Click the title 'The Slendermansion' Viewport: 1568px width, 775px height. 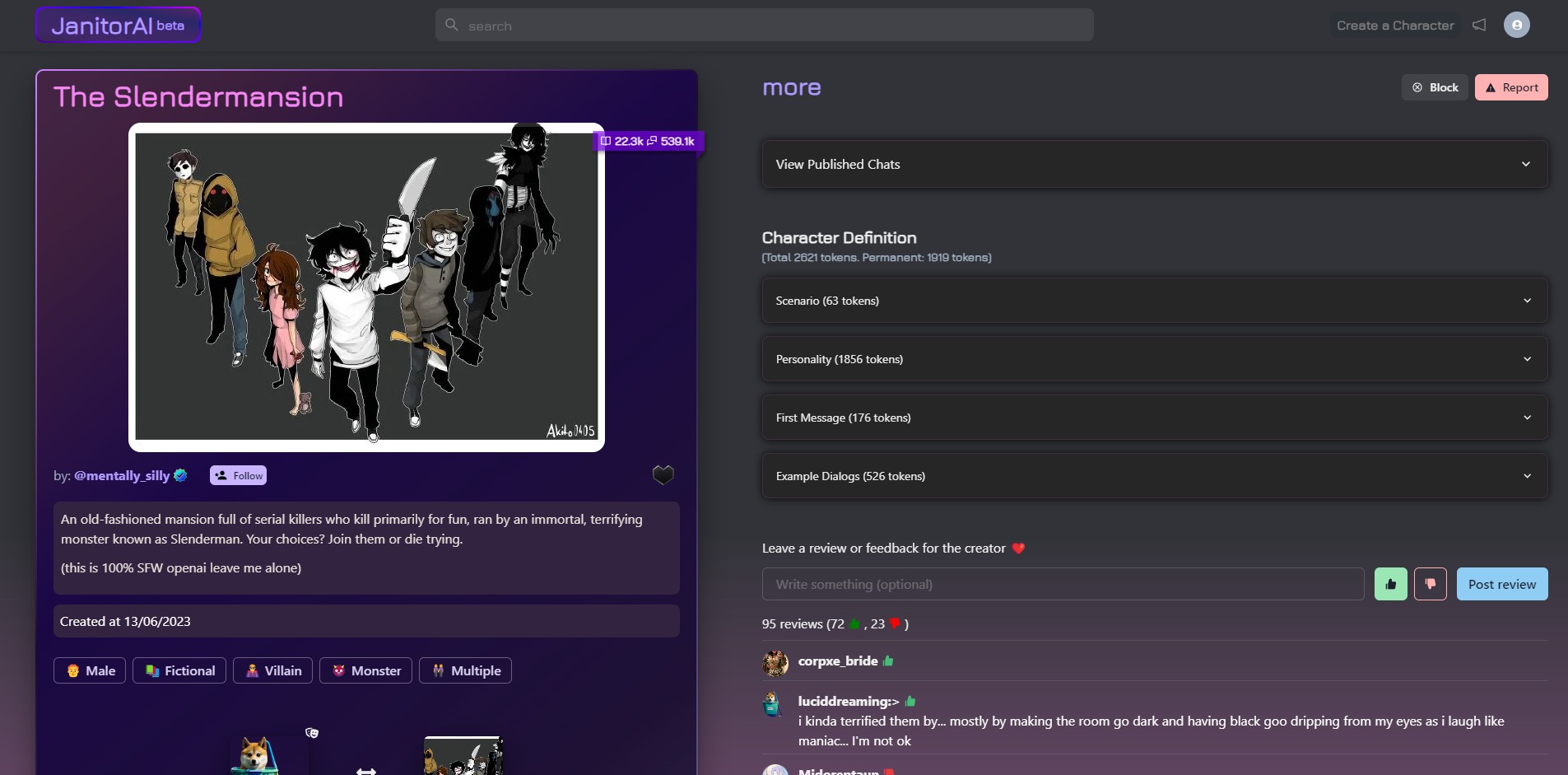point(198,96)
